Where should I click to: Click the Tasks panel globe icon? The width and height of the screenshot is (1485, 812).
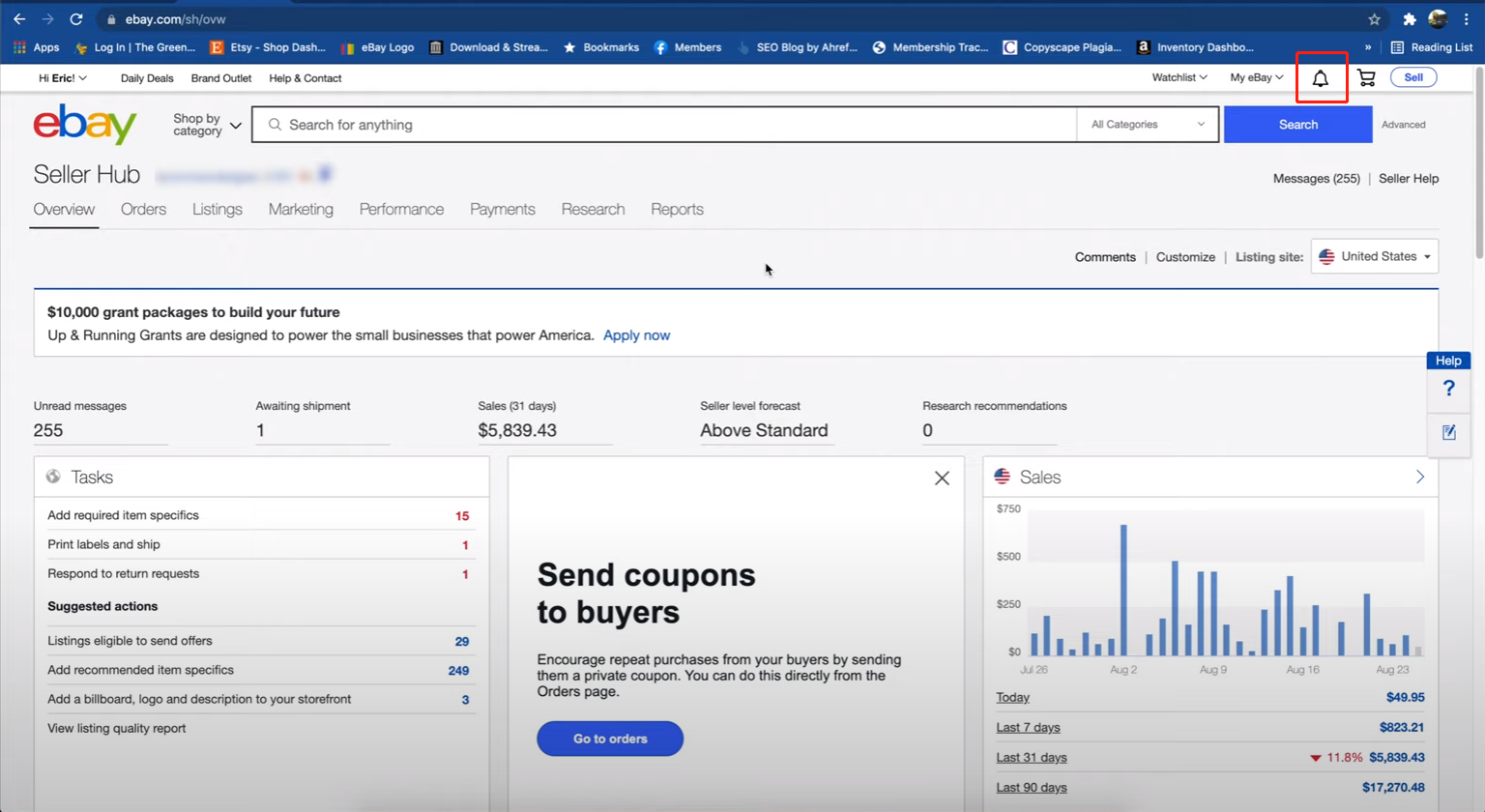click(53, 477)
